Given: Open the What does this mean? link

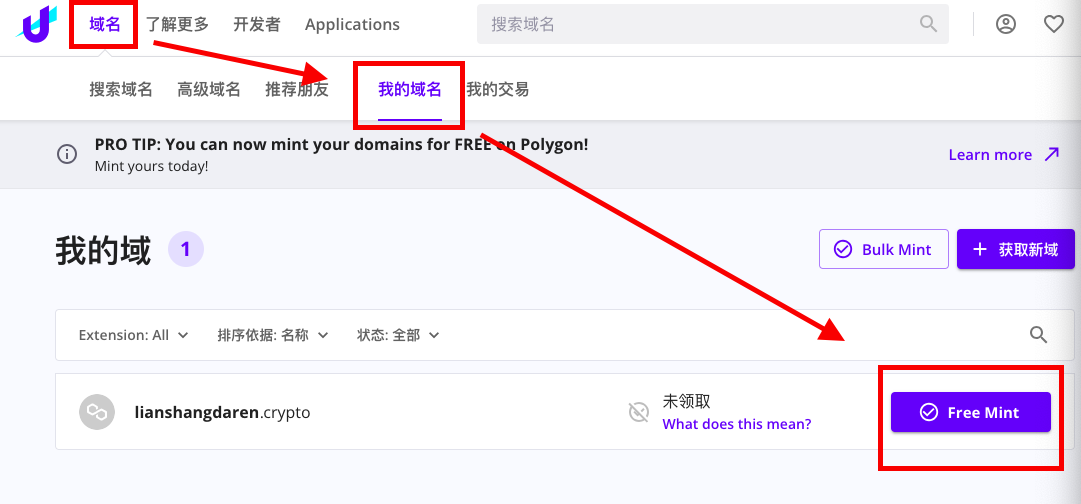Looking at the screenshot, I should tap(737, 423).
